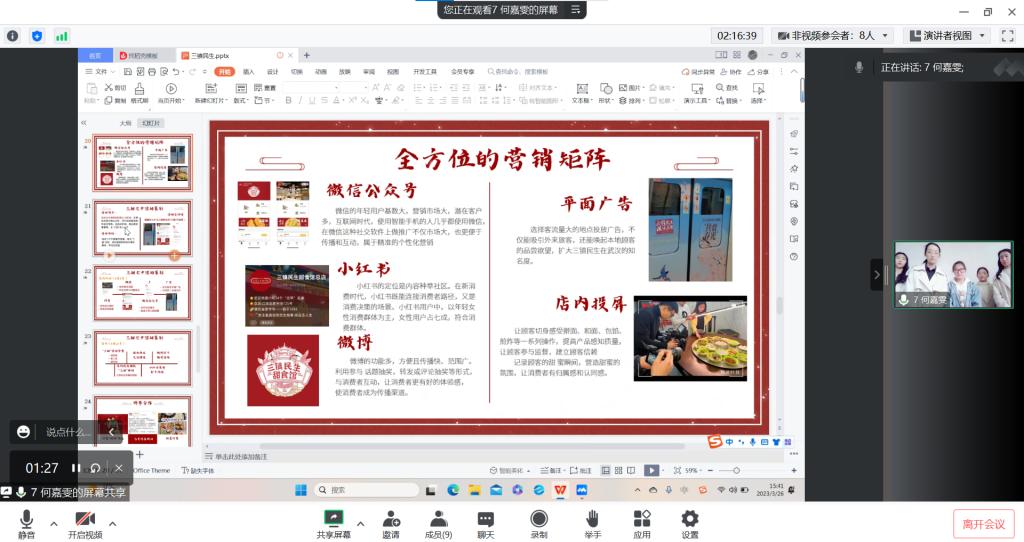This screenshot has width=1024, height=542.
Task: Open the 聊天 chat window
Action: [x=486, y=519]
